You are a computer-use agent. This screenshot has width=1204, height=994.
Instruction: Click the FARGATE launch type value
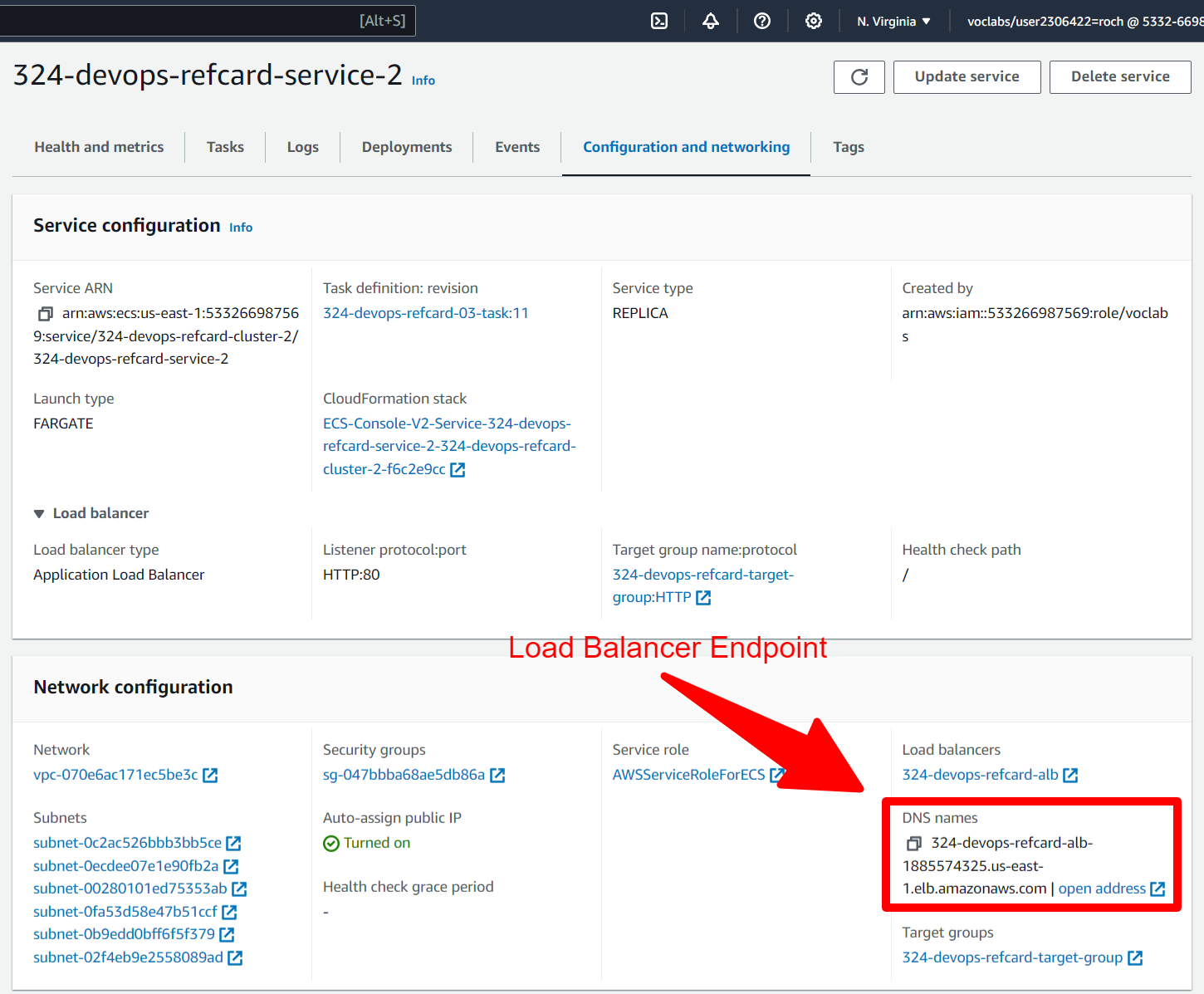(63, 424)
